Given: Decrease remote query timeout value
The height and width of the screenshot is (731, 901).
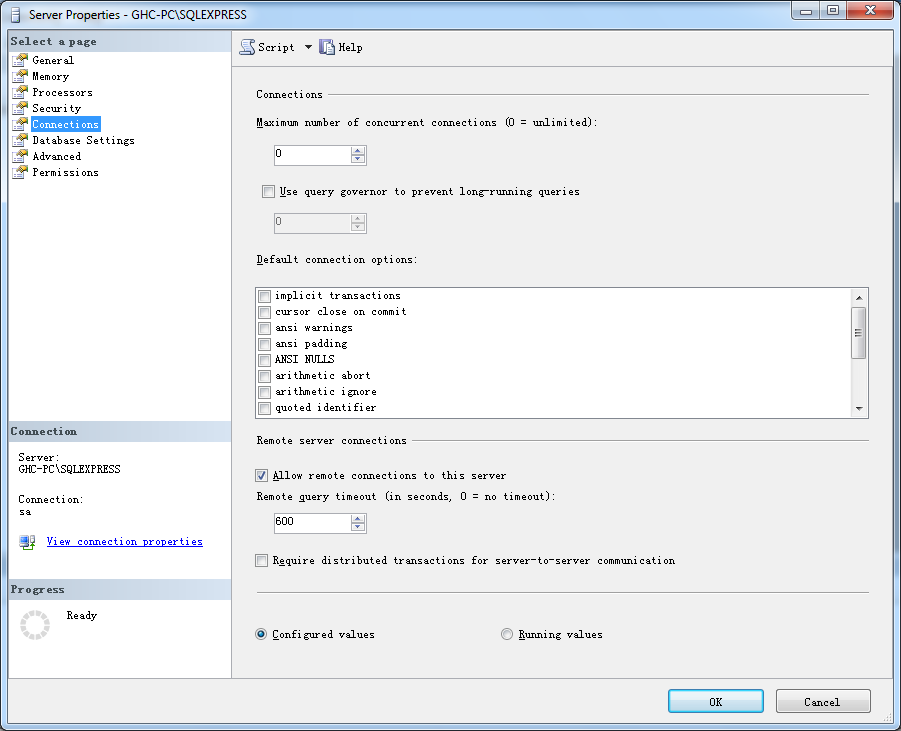Looking at the screenshot, I should pyautogui.click(x=358, y=527).
